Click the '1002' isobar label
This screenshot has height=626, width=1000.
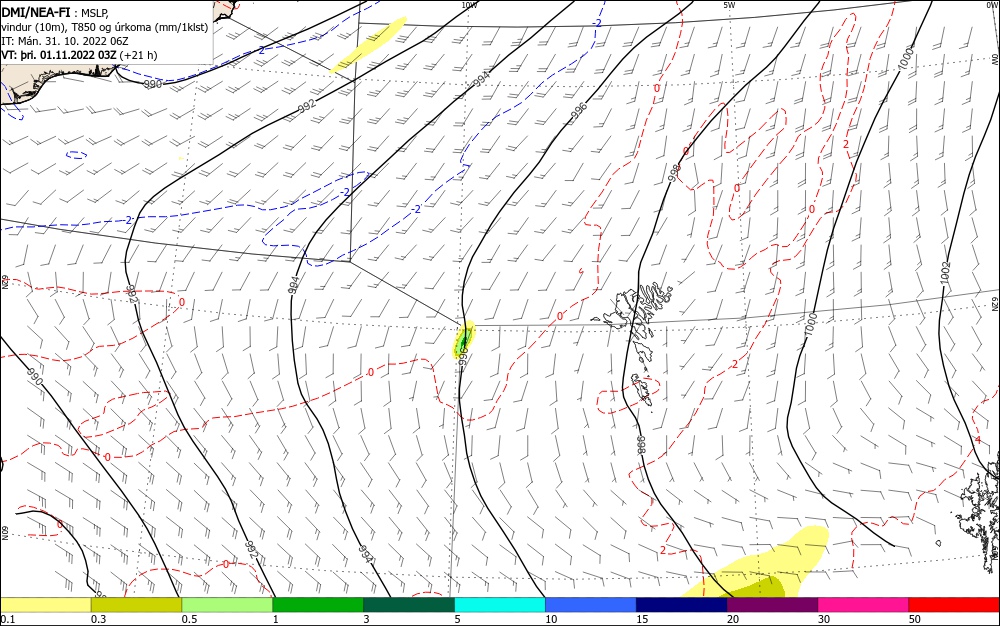click(945, 273)
